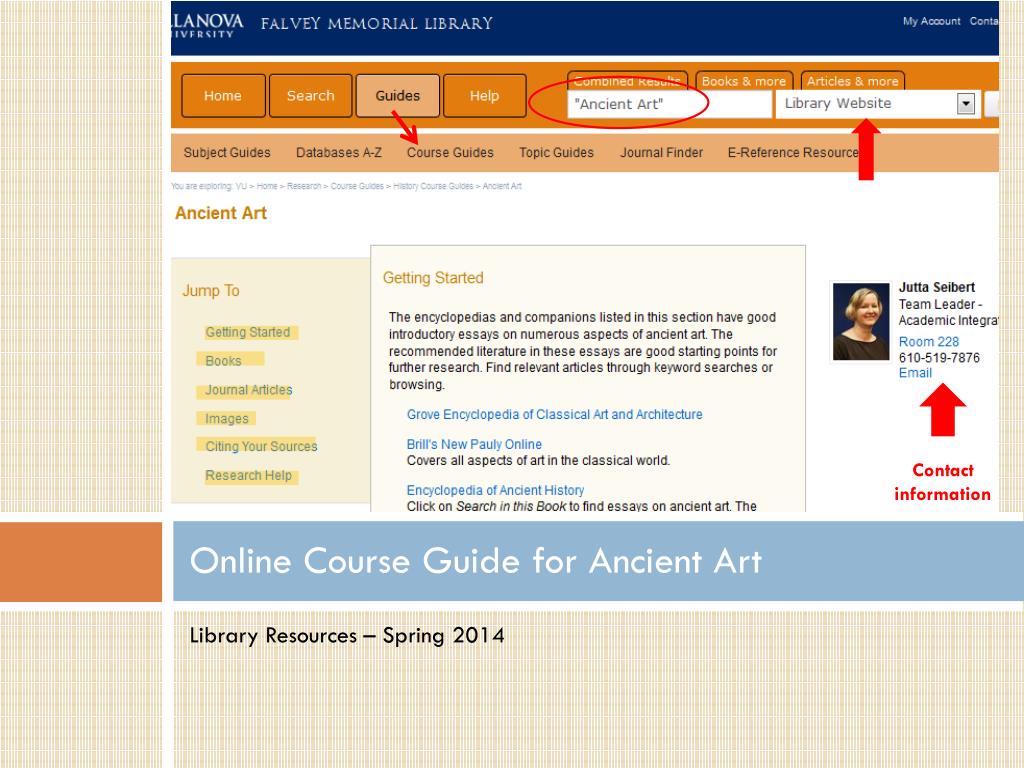This screenshot has height=768, width=1024.
Task: Click Course Guides breadcrumb link
Action: (357, 186)
